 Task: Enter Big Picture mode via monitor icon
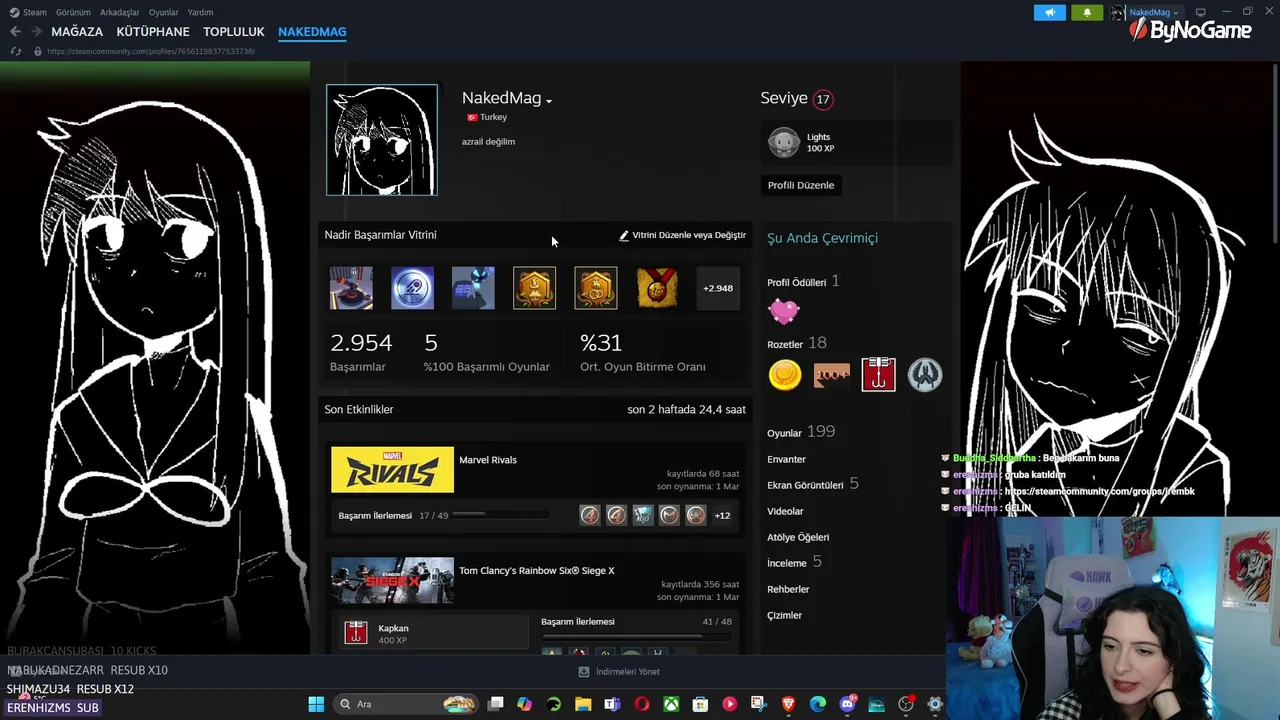point(1201,12)
